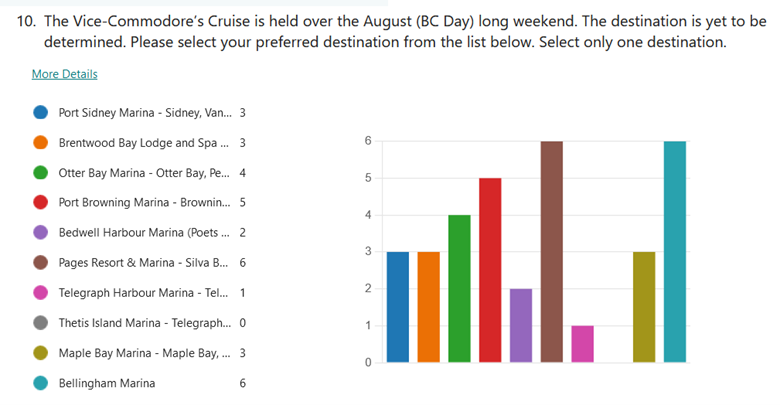This screenshot has height=405, width=780.
Task: Select the purple Bedwell Harbour Marina legend dot
Action: tap(41, 232)
